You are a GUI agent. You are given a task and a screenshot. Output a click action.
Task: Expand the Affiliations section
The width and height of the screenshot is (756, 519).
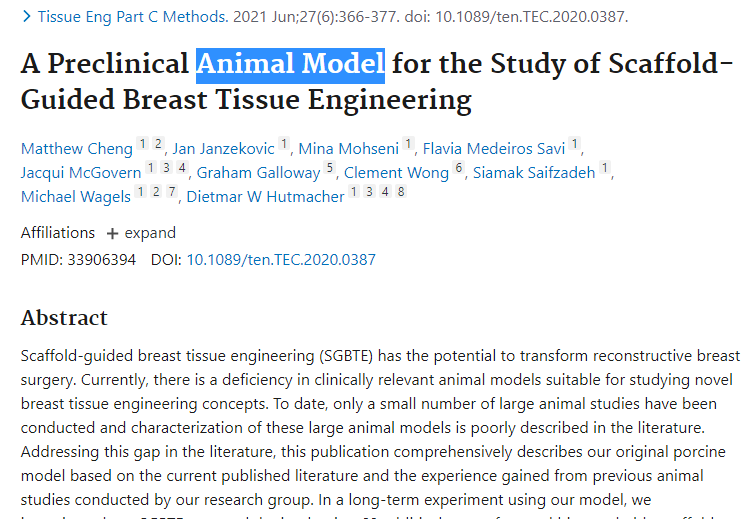click(x=141, y=233)
